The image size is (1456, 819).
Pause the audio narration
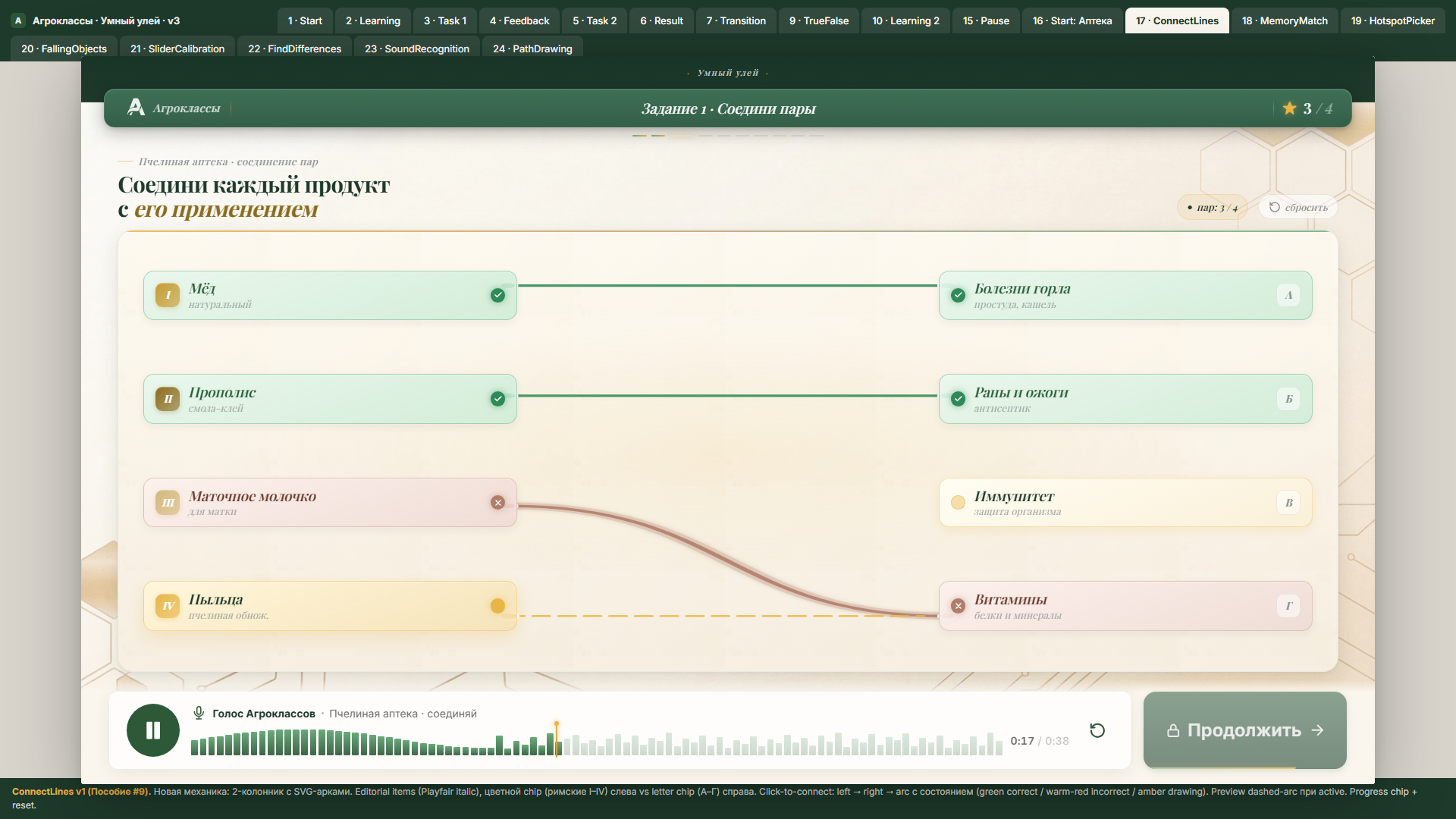pos(153,730)
